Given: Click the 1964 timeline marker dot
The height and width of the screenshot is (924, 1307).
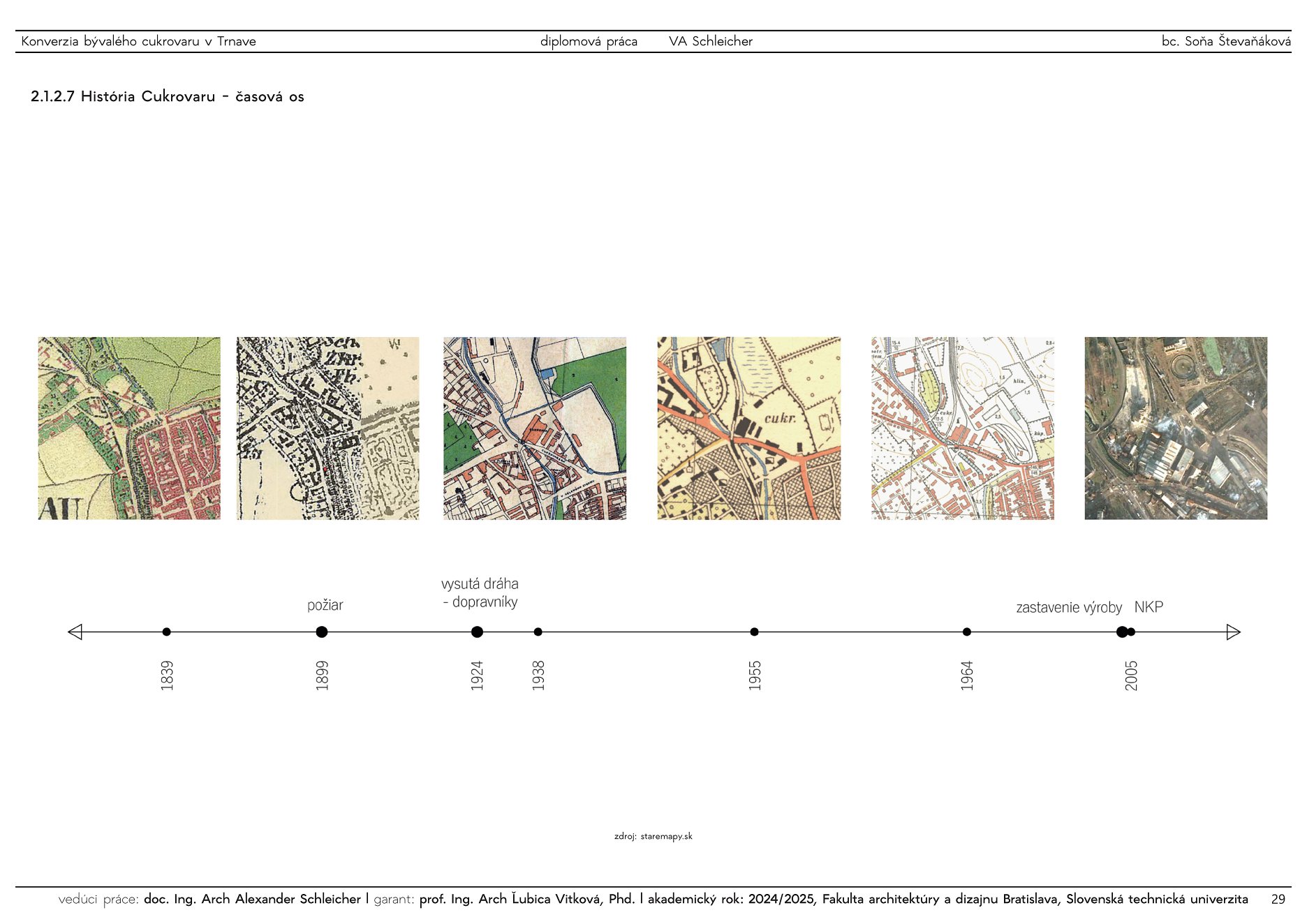Looking at the screenshot, I should tap(966, 632).
